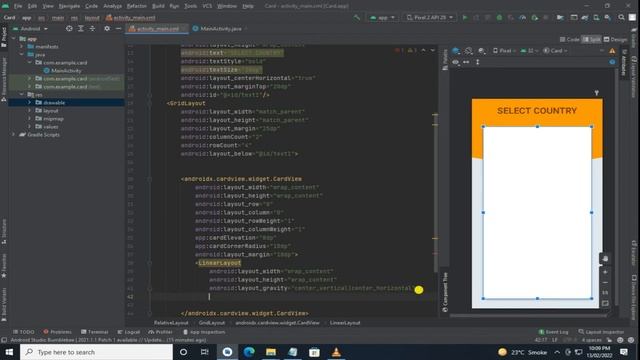Zoom in the preview with plus icon
Viewport: 640px width, 360px height.
[605, 272]
